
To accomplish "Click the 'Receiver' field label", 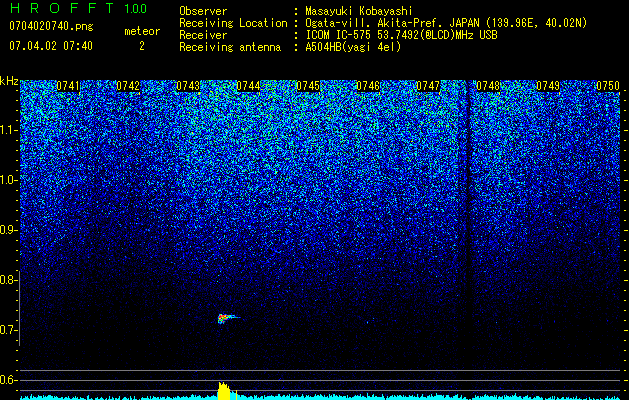I will pos(203,35).
